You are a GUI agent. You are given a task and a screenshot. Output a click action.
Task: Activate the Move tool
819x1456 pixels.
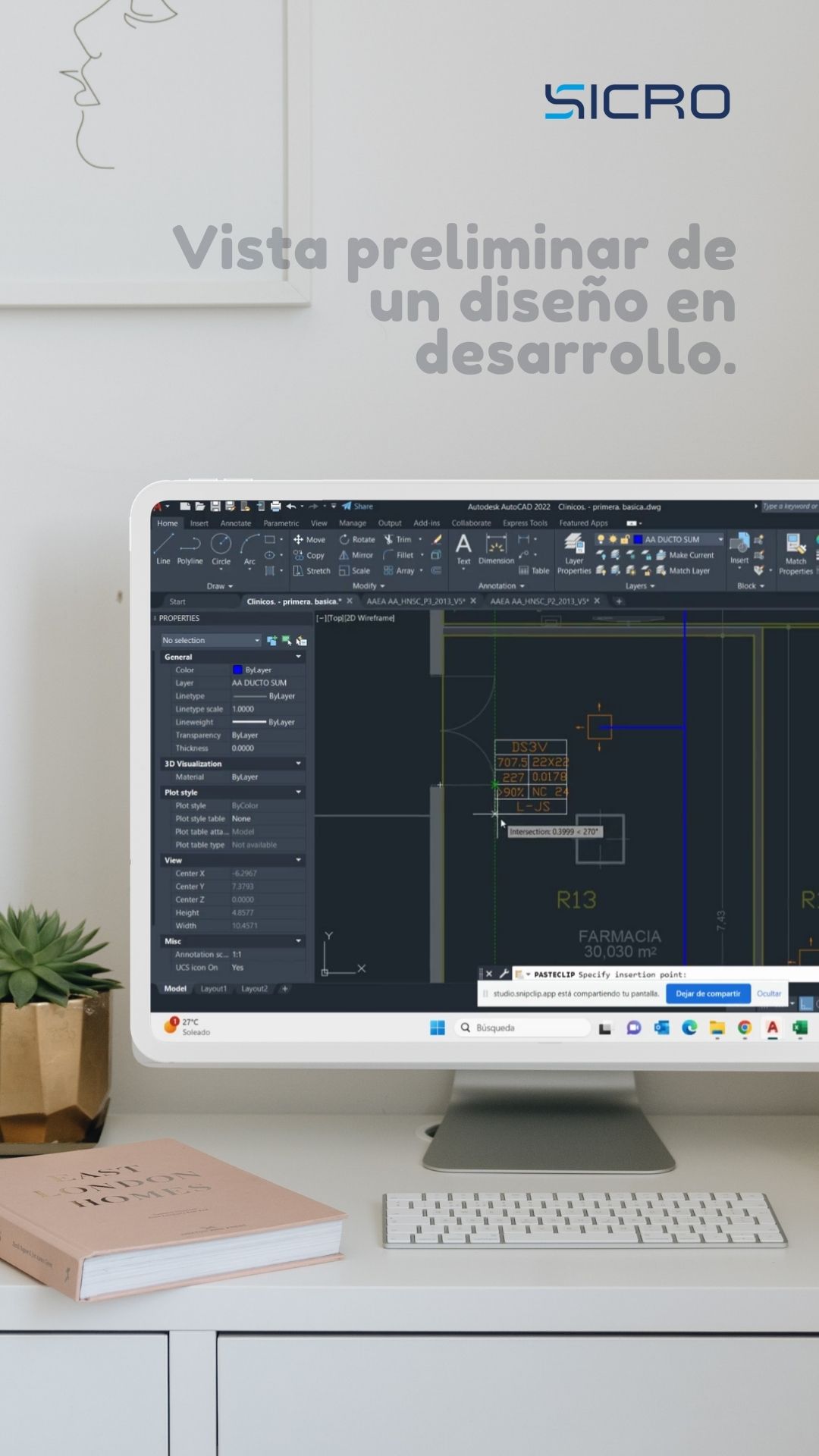point(309,540)
